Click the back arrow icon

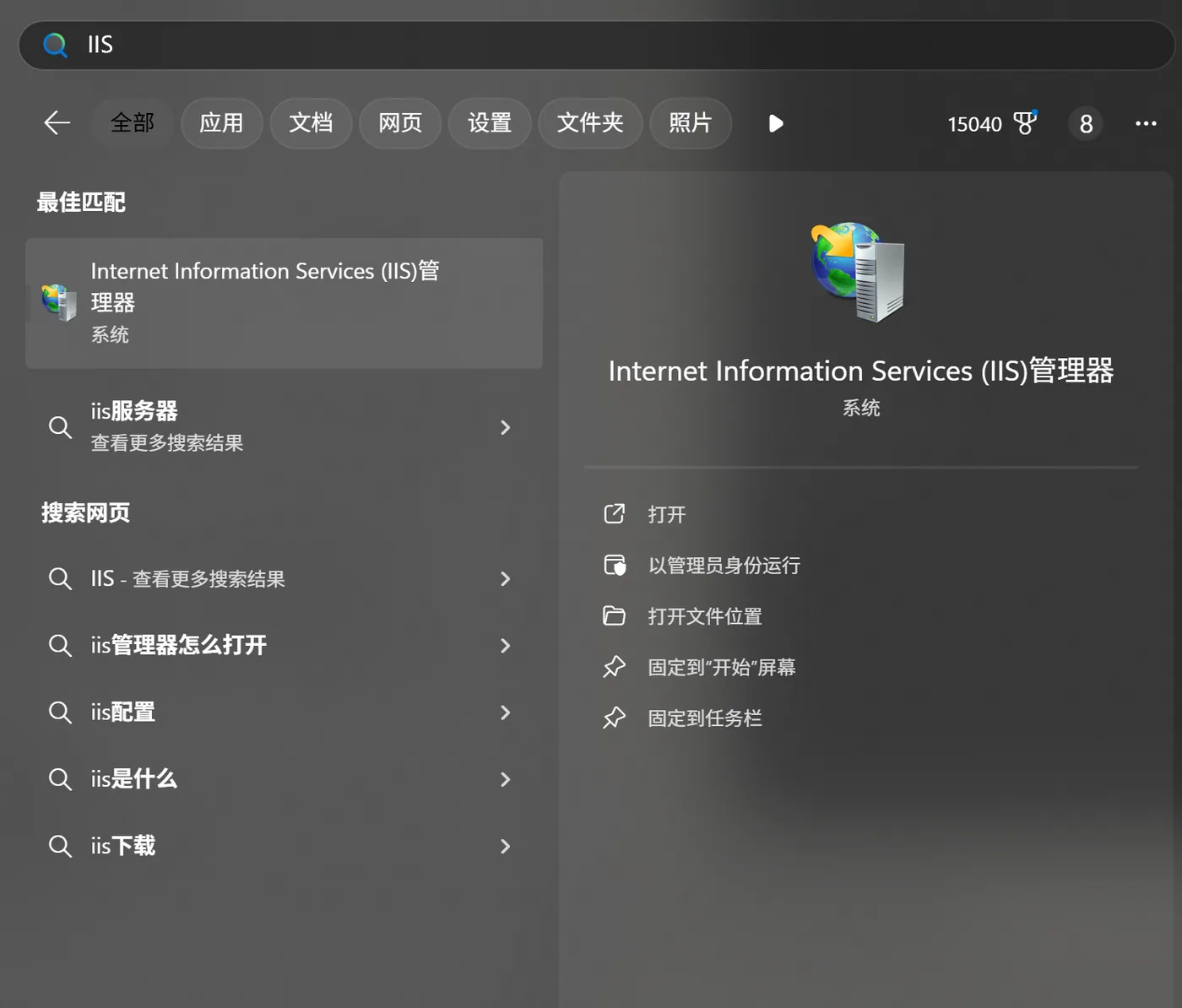57,123
